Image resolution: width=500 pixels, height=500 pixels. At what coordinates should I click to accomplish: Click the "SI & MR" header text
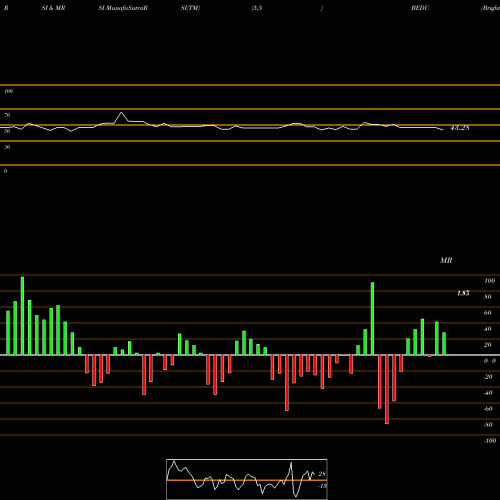[53, 8]
